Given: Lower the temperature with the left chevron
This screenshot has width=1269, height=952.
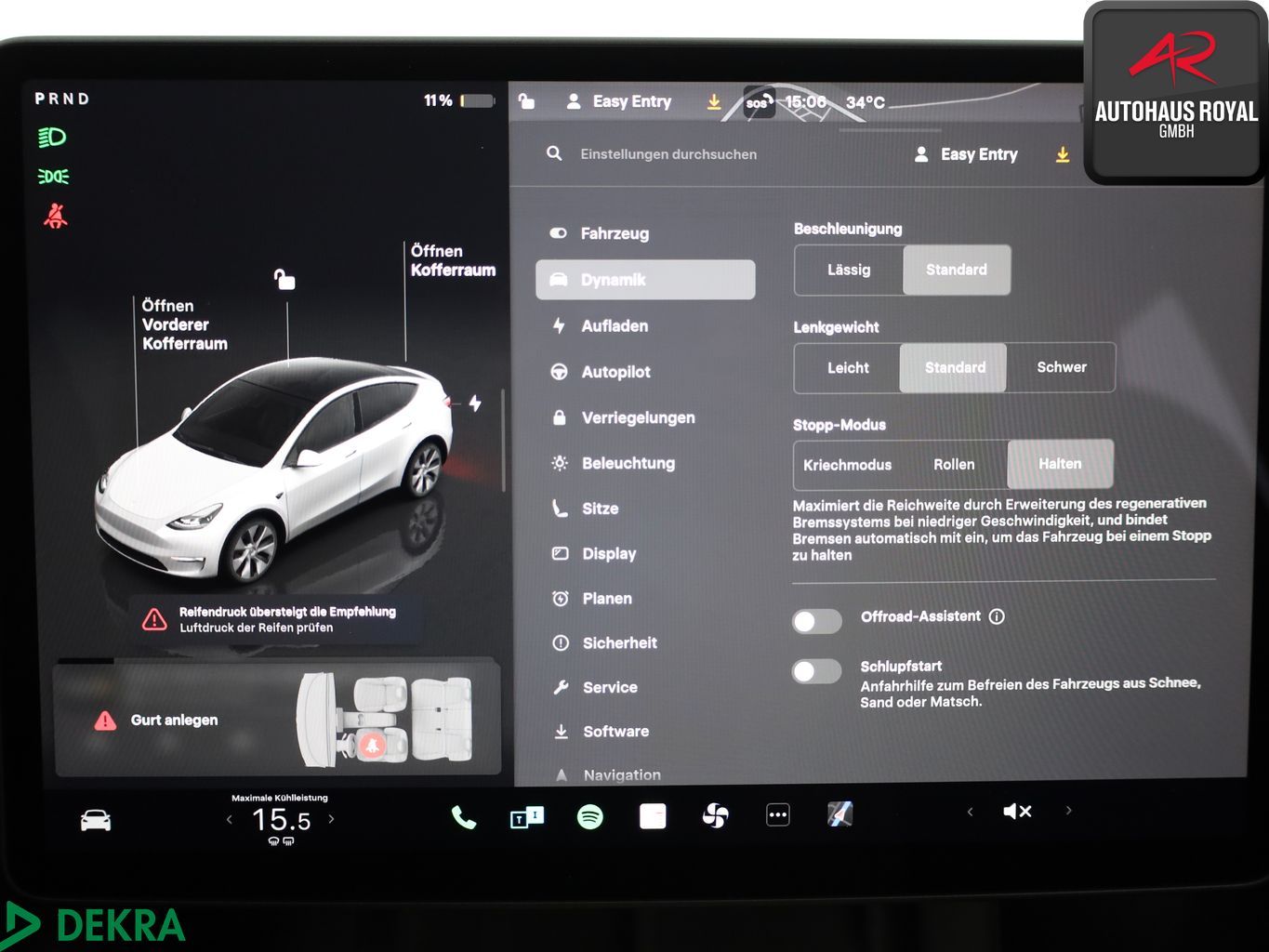Looking at the screenshot, I should [230, 819].
